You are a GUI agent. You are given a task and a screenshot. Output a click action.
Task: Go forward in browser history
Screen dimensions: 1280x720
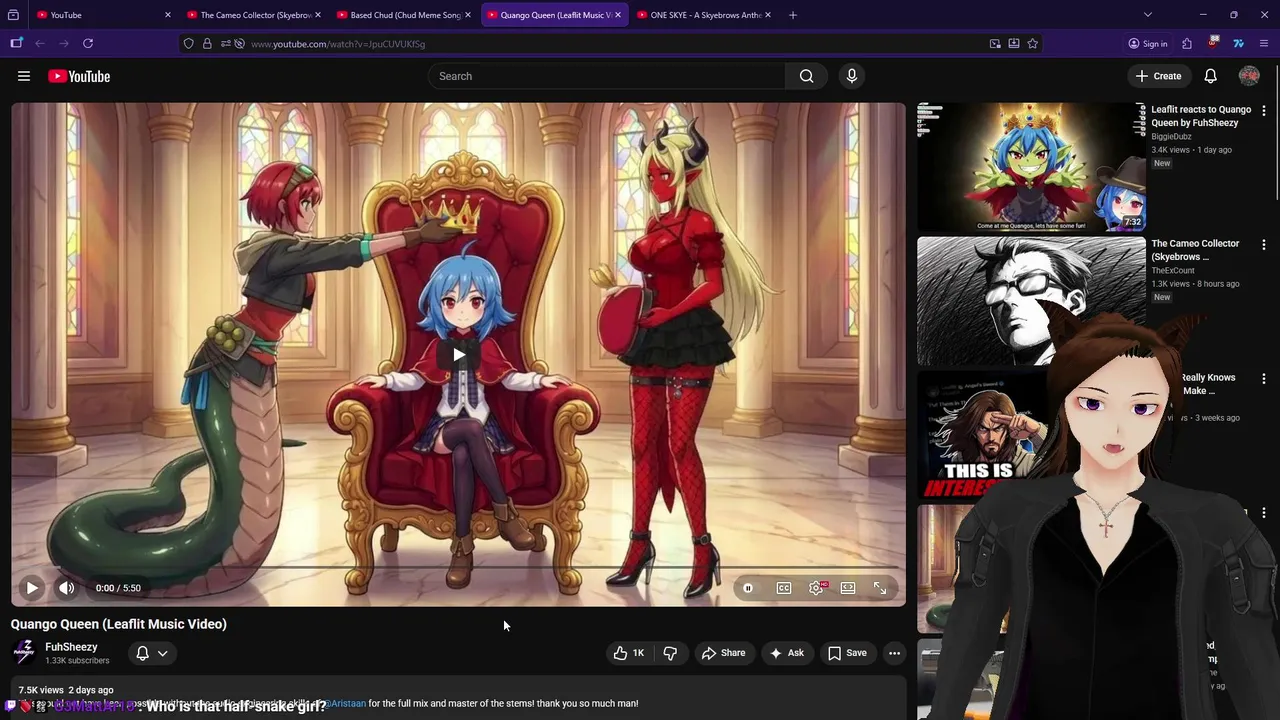pyautogui.click(x=64, y=44)
